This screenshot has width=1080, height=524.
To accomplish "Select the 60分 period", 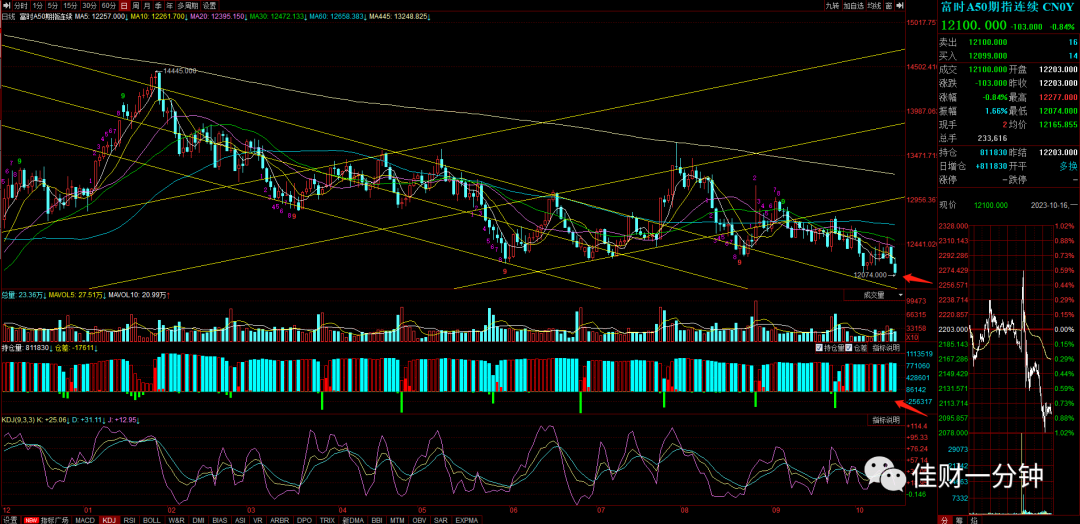I will (x=109, y=5).
